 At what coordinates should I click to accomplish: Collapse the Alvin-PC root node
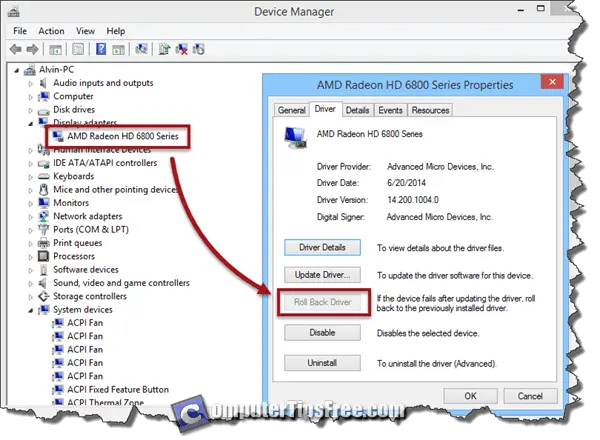pos(16,70)
